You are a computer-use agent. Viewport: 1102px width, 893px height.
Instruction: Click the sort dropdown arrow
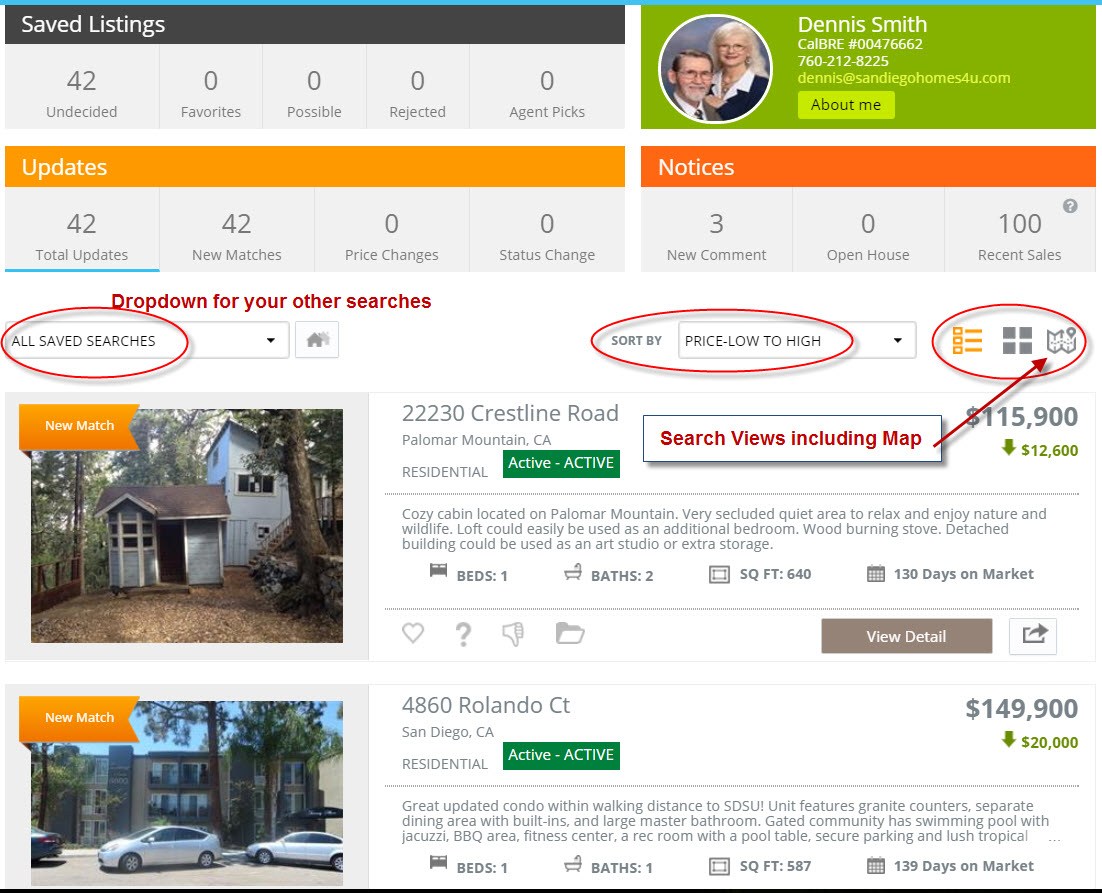pos(897,341)
